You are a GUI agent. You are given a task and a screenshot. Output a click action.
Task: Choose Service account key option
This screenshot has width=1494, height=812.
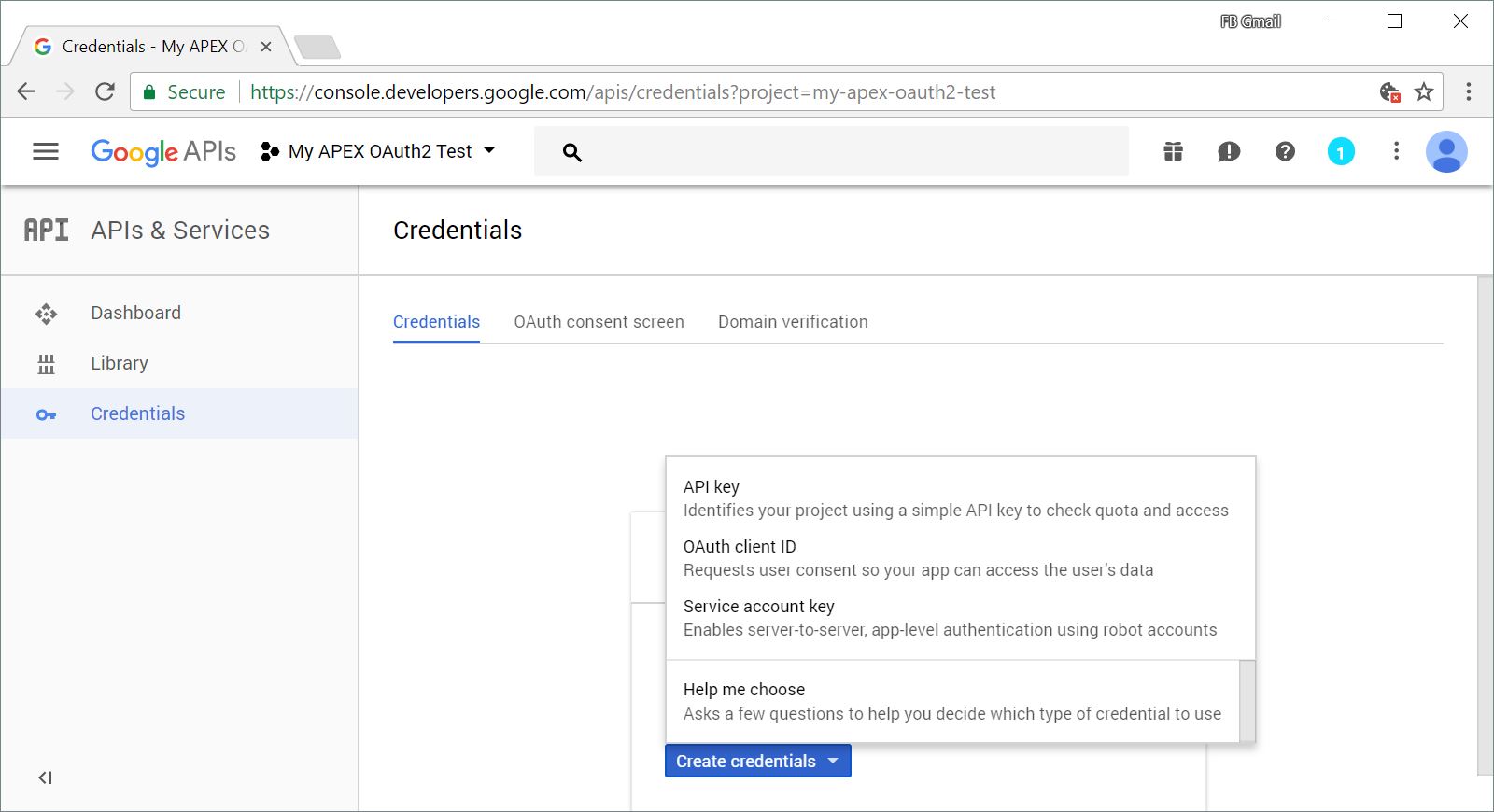(960, 618)
